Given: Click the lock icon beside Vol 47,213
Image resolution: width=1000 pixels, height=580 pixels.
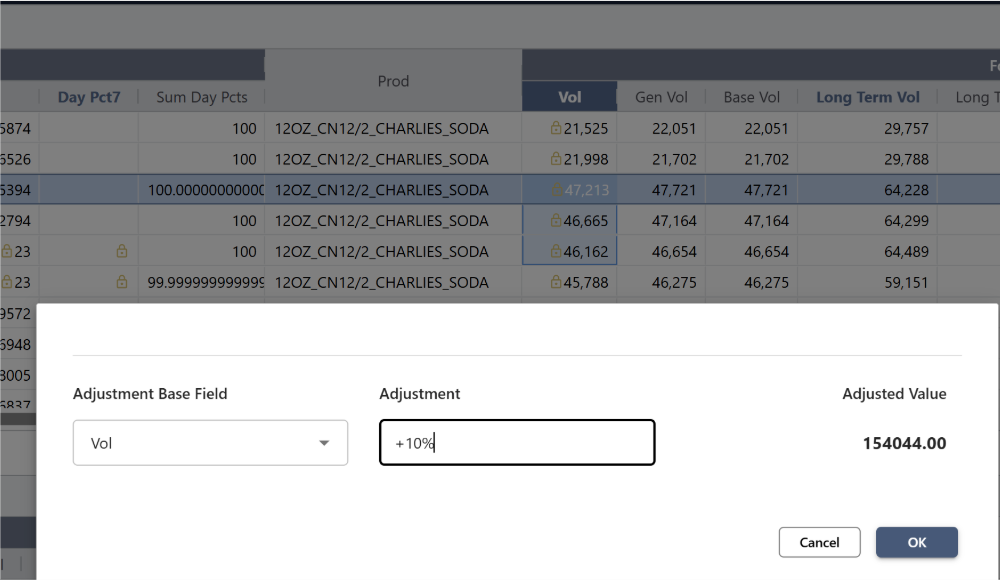Looking at the screenshot, I should tap(556, 190).
